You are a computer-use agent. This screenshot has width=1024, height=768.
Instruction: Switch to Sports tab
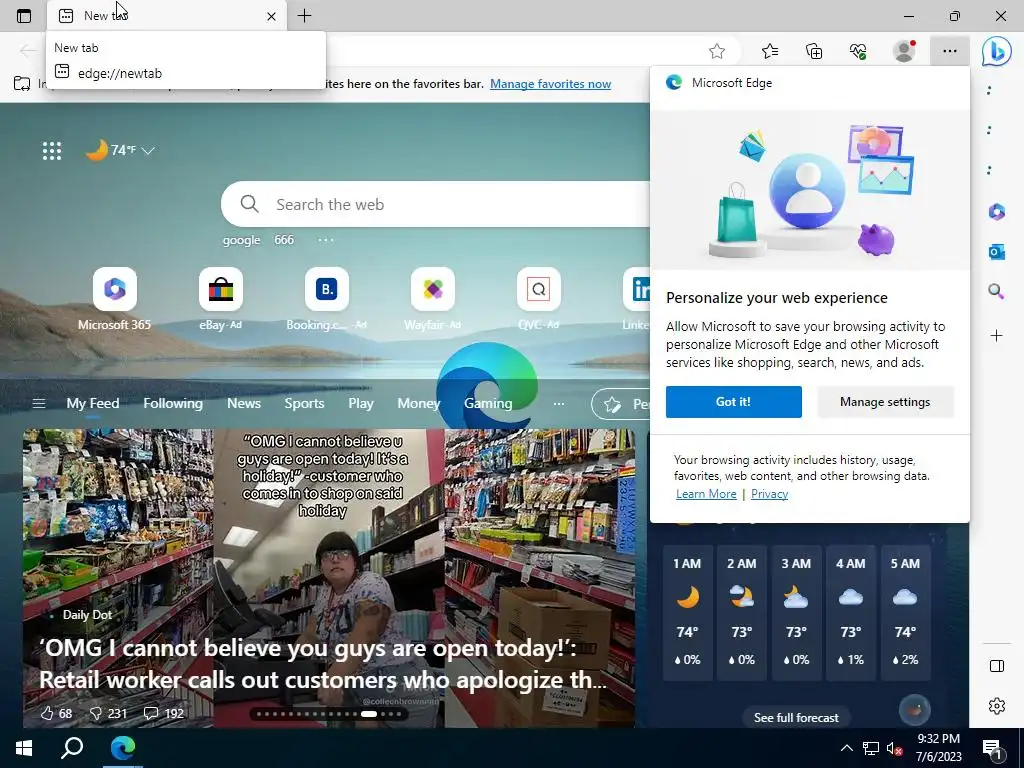(304, 403)
